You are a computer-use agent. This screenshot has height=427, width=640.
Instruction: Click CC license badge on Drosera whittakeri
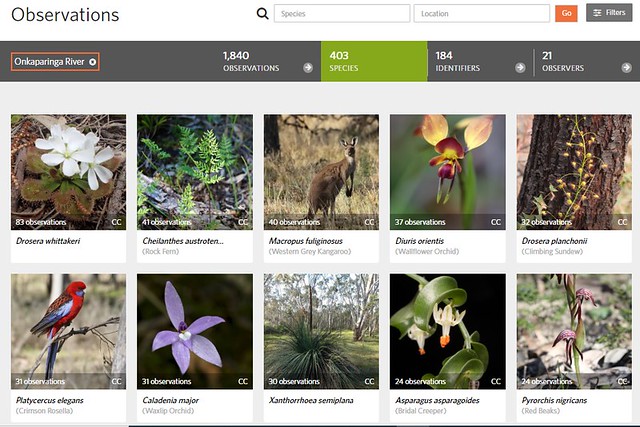pos(116,222)
